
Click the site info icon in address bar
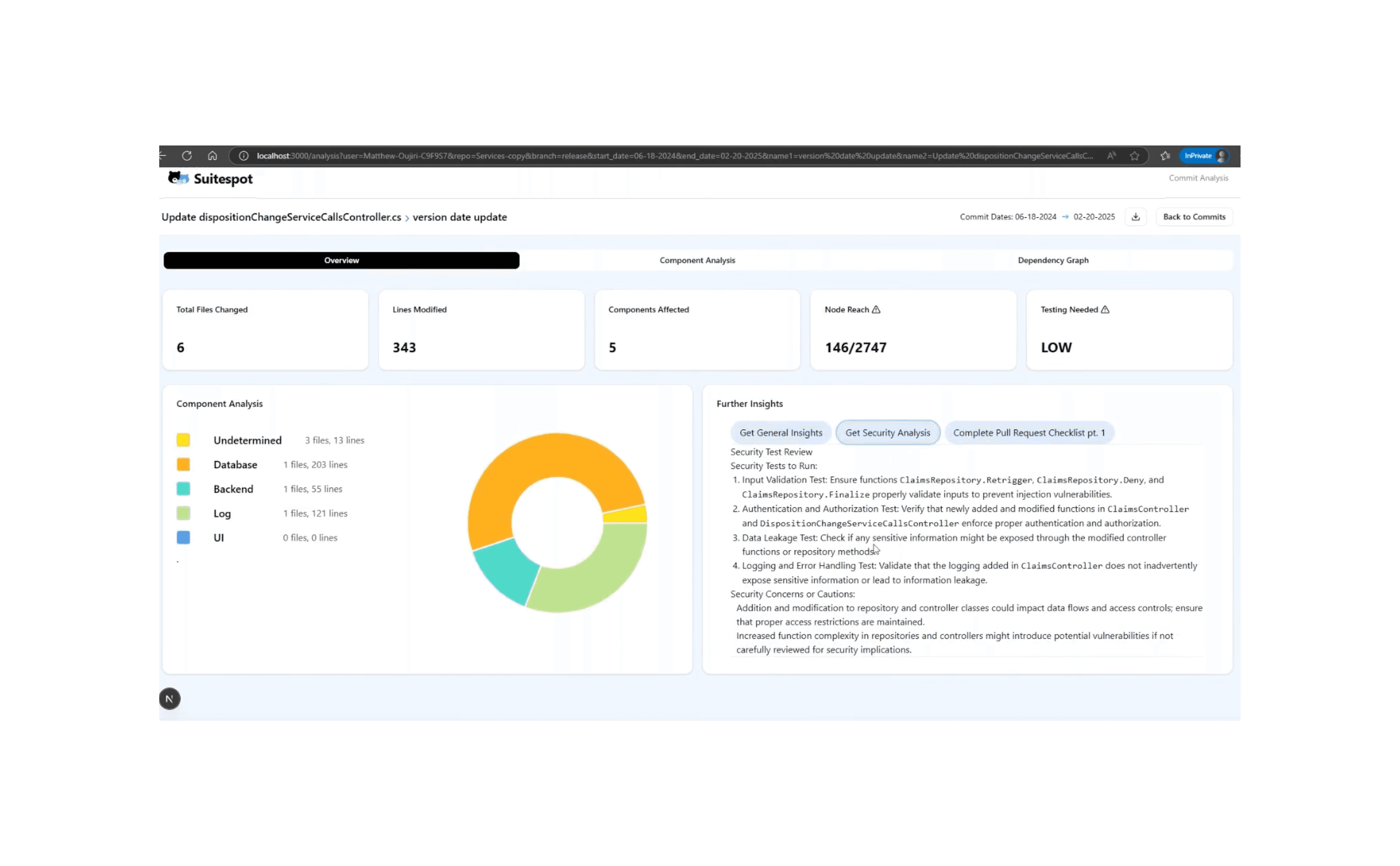243,156
